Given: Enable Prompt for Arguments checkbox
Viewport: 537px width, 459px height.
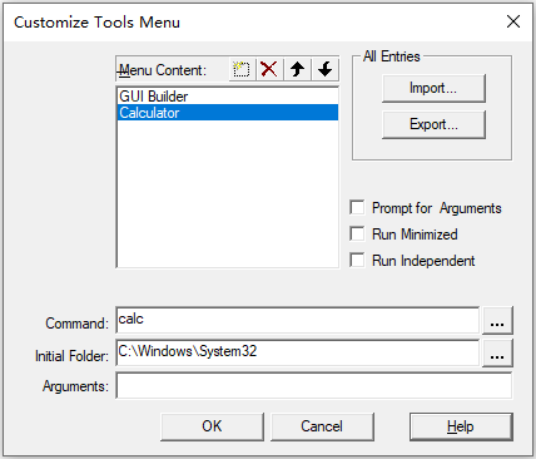Looking at the screenshot, I should pos(357,208).
